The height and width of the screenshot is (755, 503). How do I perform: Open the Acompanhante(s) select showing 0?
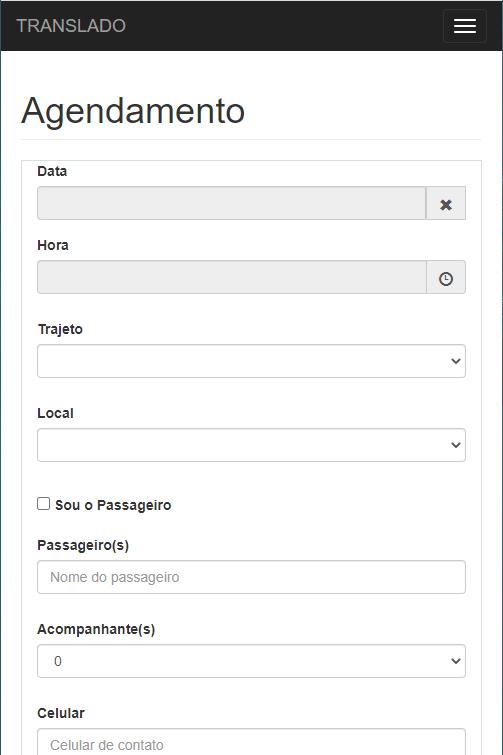tap(251, 661)
